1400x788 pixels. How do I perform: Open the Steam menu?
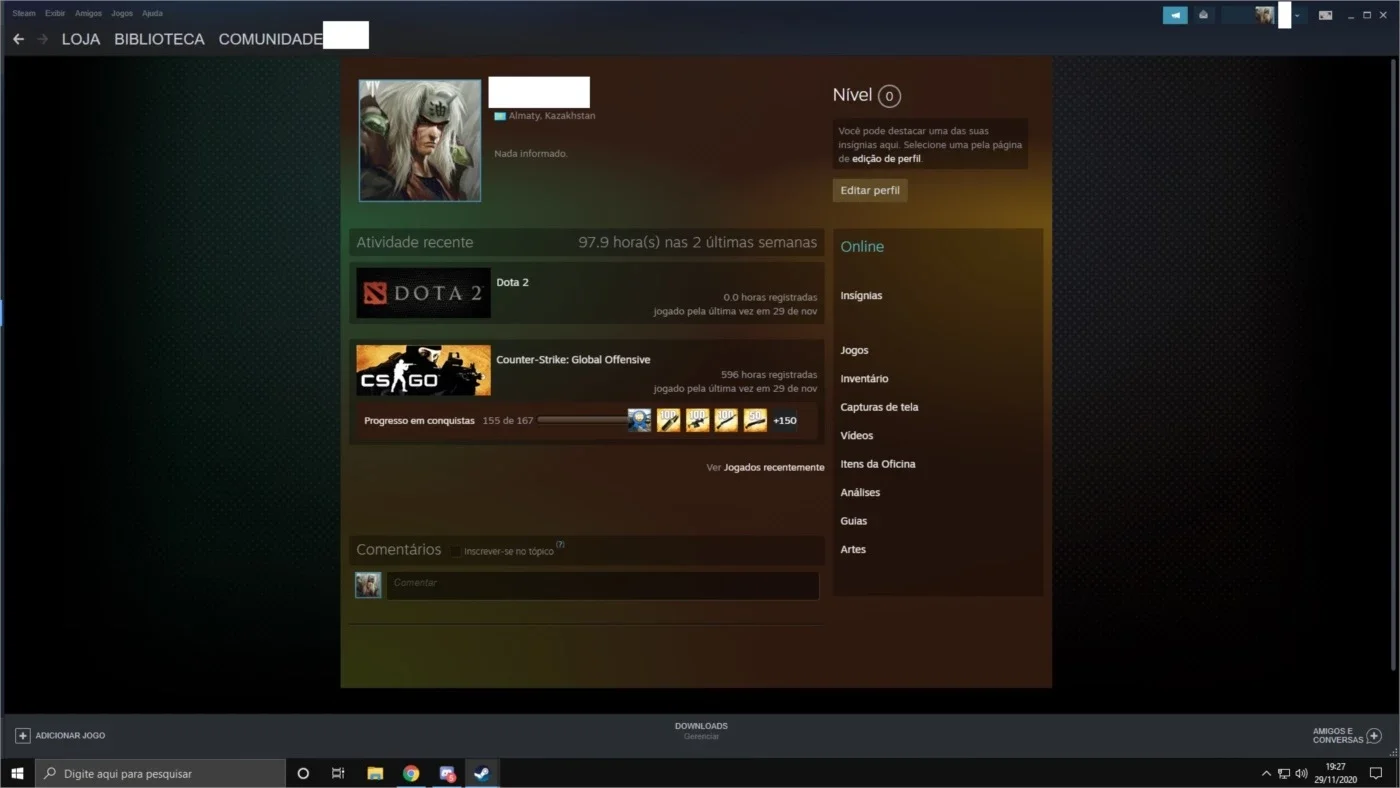pos(24,13)
